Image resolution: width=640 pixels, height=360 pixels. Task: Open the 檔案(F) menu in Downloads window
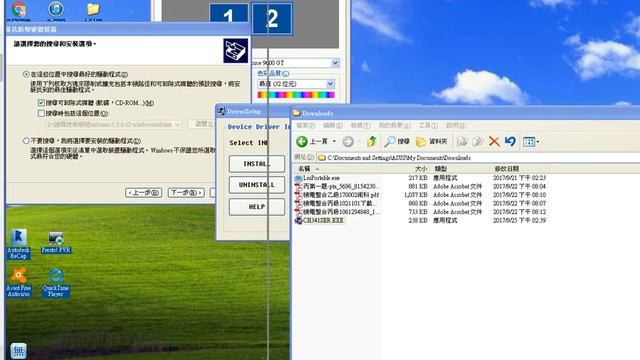point(305,125)
